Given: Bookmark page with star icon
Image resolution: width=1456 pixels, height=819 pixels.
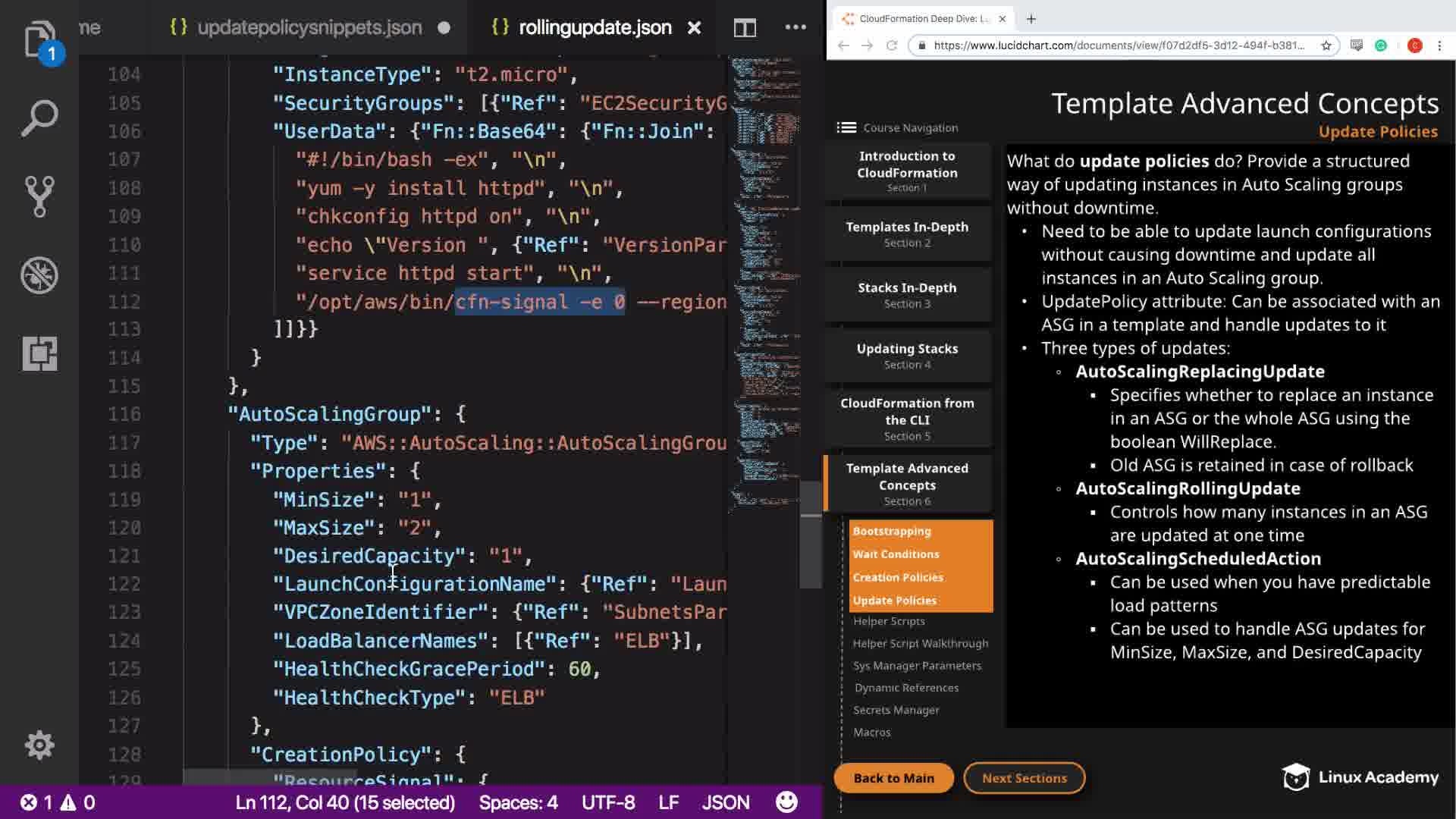Looking at the screenshot, I should pyautogui.click(x=1326, y=45).
